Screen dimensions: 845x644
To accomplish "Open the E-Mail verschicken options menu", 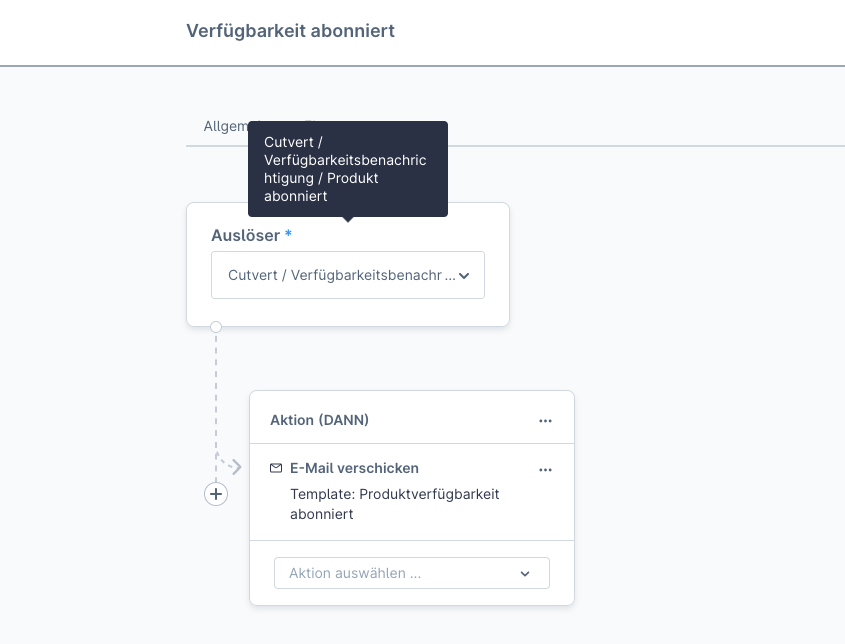I will click(x=545, y=469).
